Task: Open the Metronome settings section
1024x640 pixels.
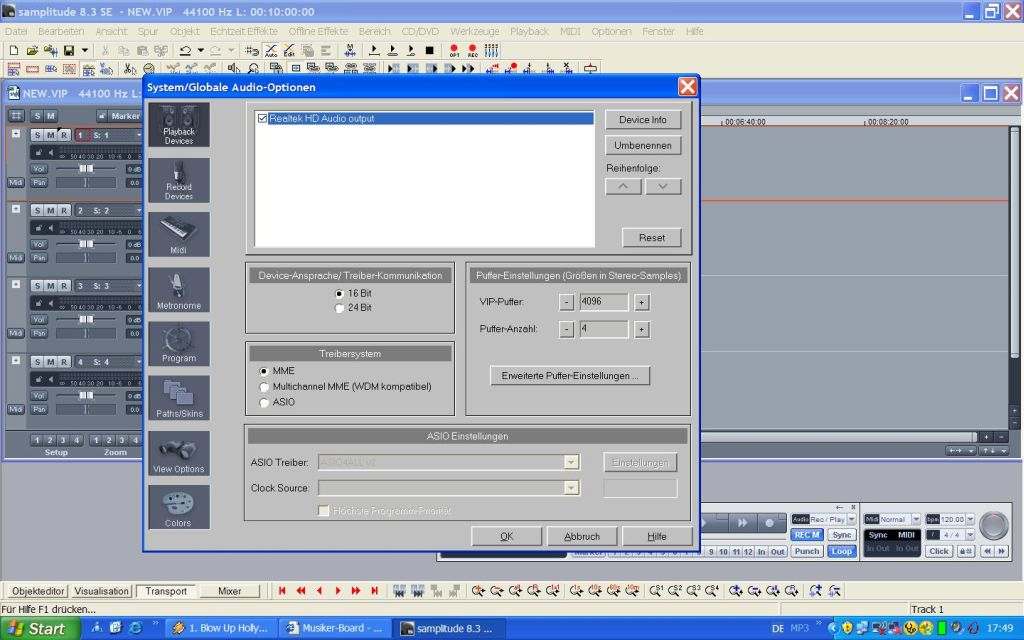Action: 178,289
